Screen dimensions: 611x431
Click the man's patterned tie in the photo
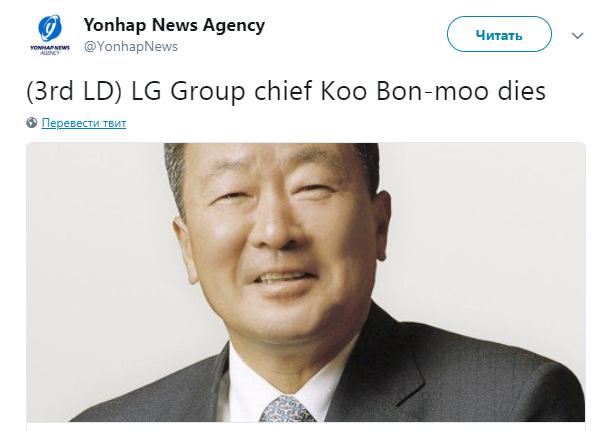click(x=287, y=409)
